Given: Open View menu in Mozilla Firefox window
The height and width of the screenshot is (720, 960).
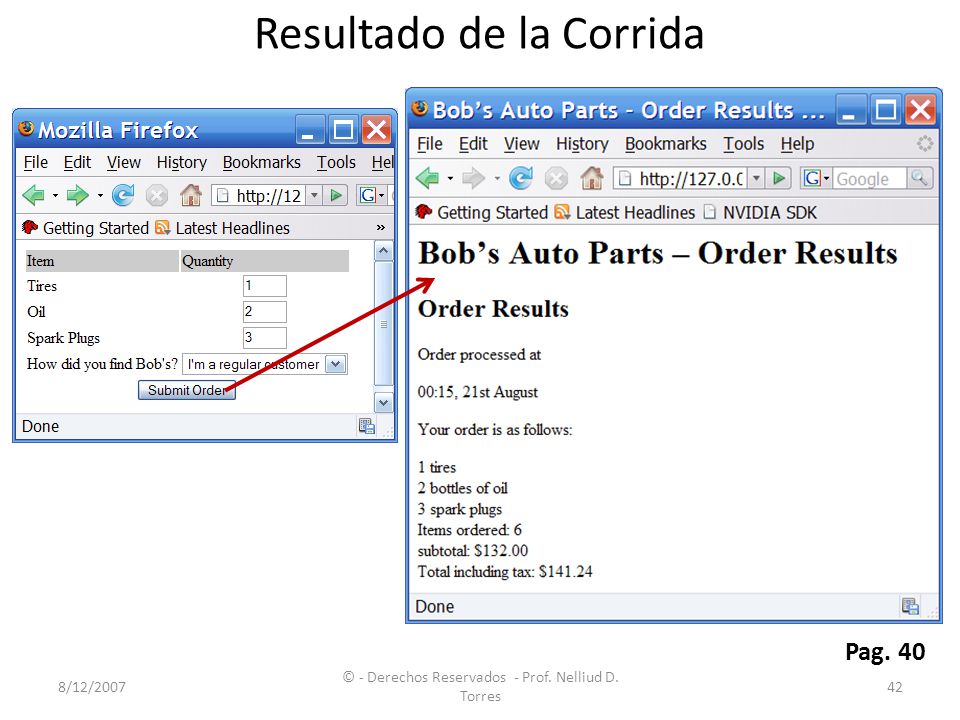Looking at the screenshot, I should tap(124, 162).
